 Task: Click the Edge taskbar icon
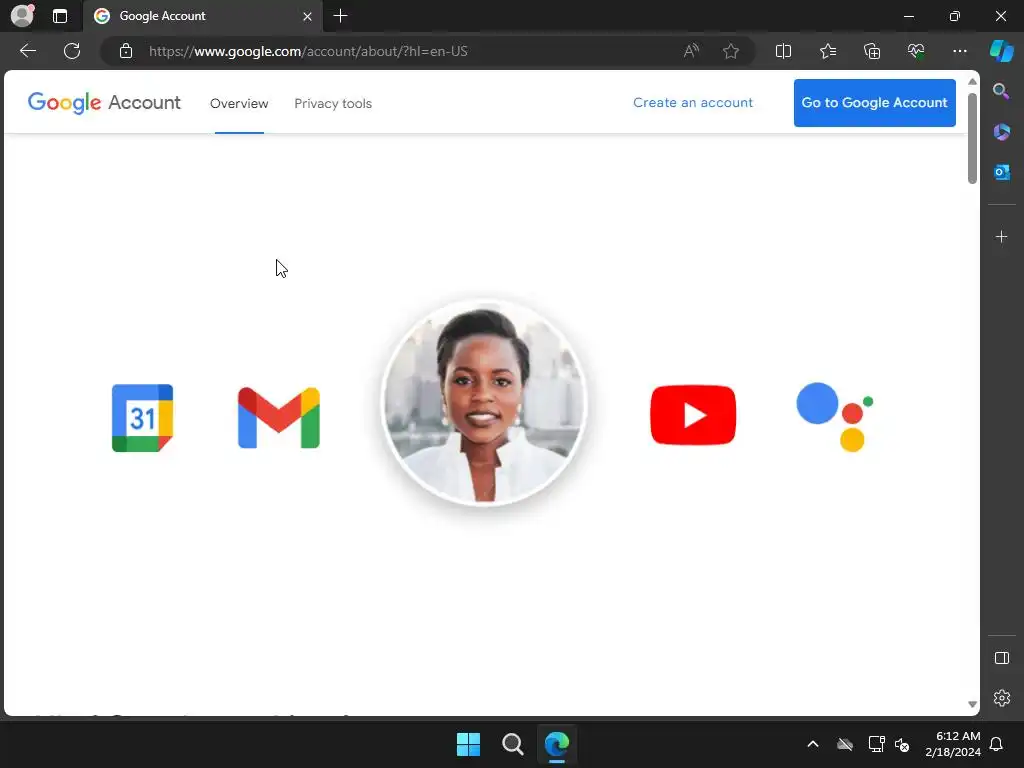(x=557, y=744)
